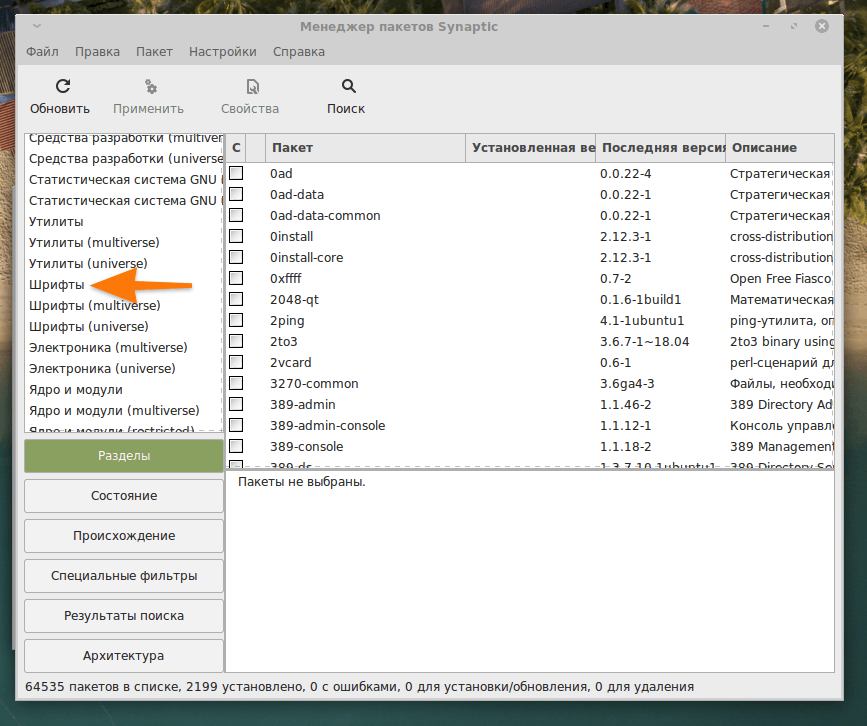The image size is (867, 726).
Task: Open the Настройки menu
Action: 222,52
